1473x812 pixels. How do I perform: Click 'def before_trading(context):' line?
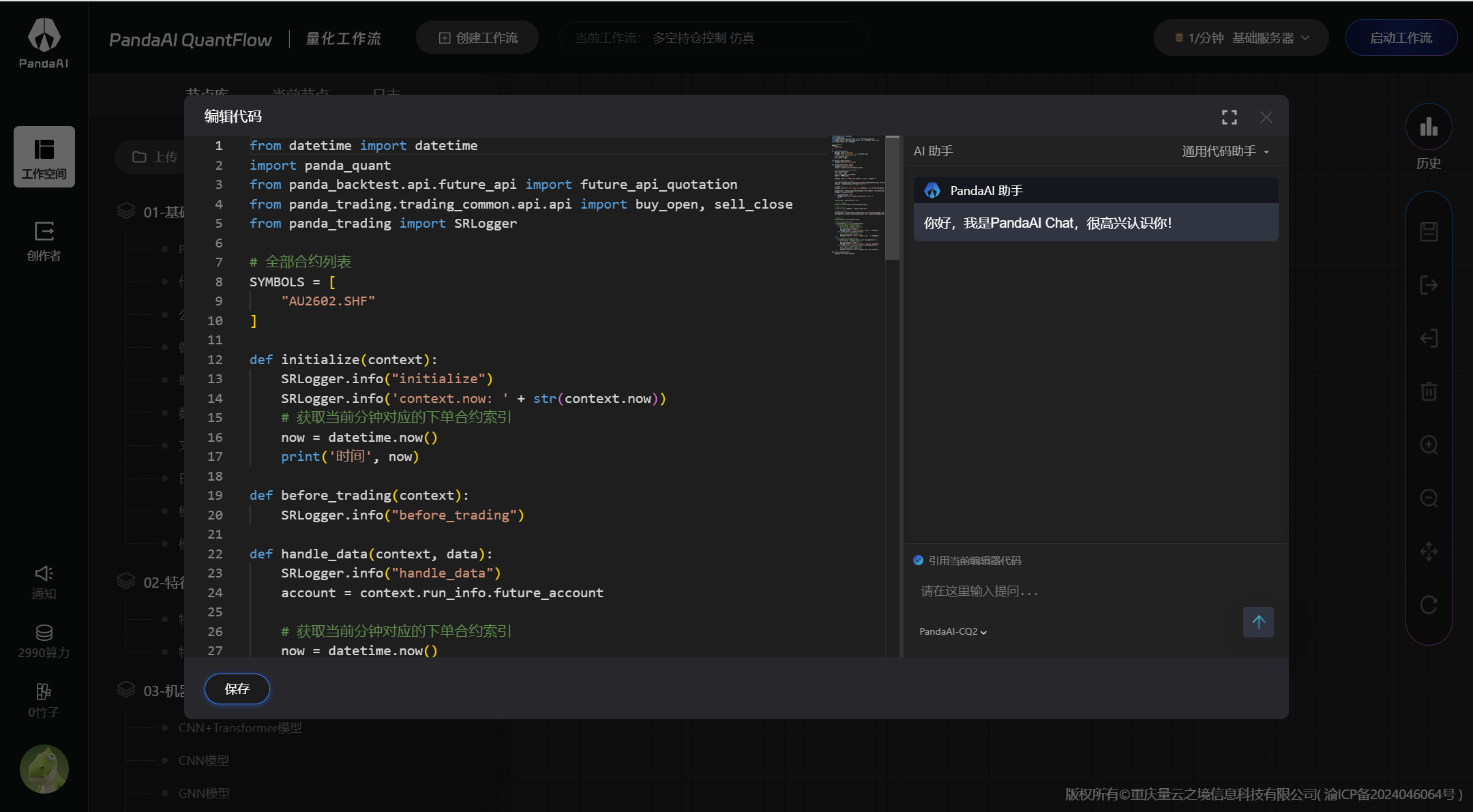(359, 496)
